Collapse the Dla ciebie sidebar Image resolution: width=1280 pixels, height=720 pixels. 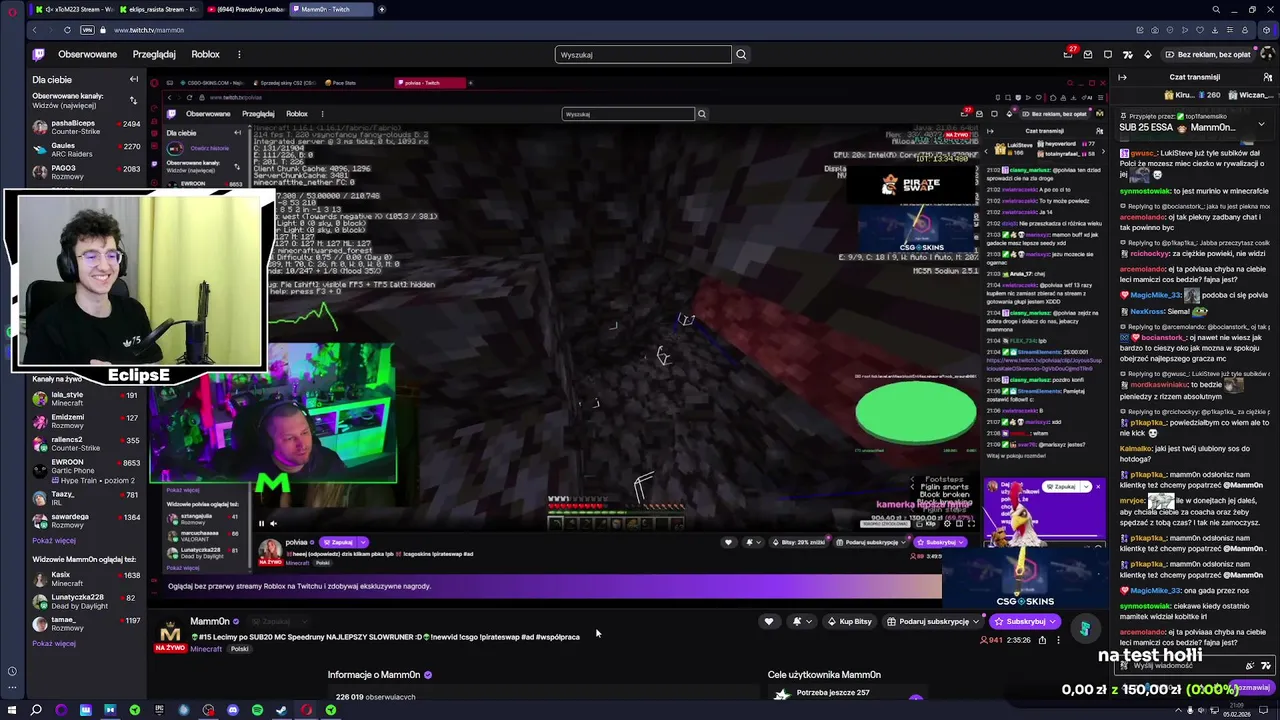click(134, 79)
